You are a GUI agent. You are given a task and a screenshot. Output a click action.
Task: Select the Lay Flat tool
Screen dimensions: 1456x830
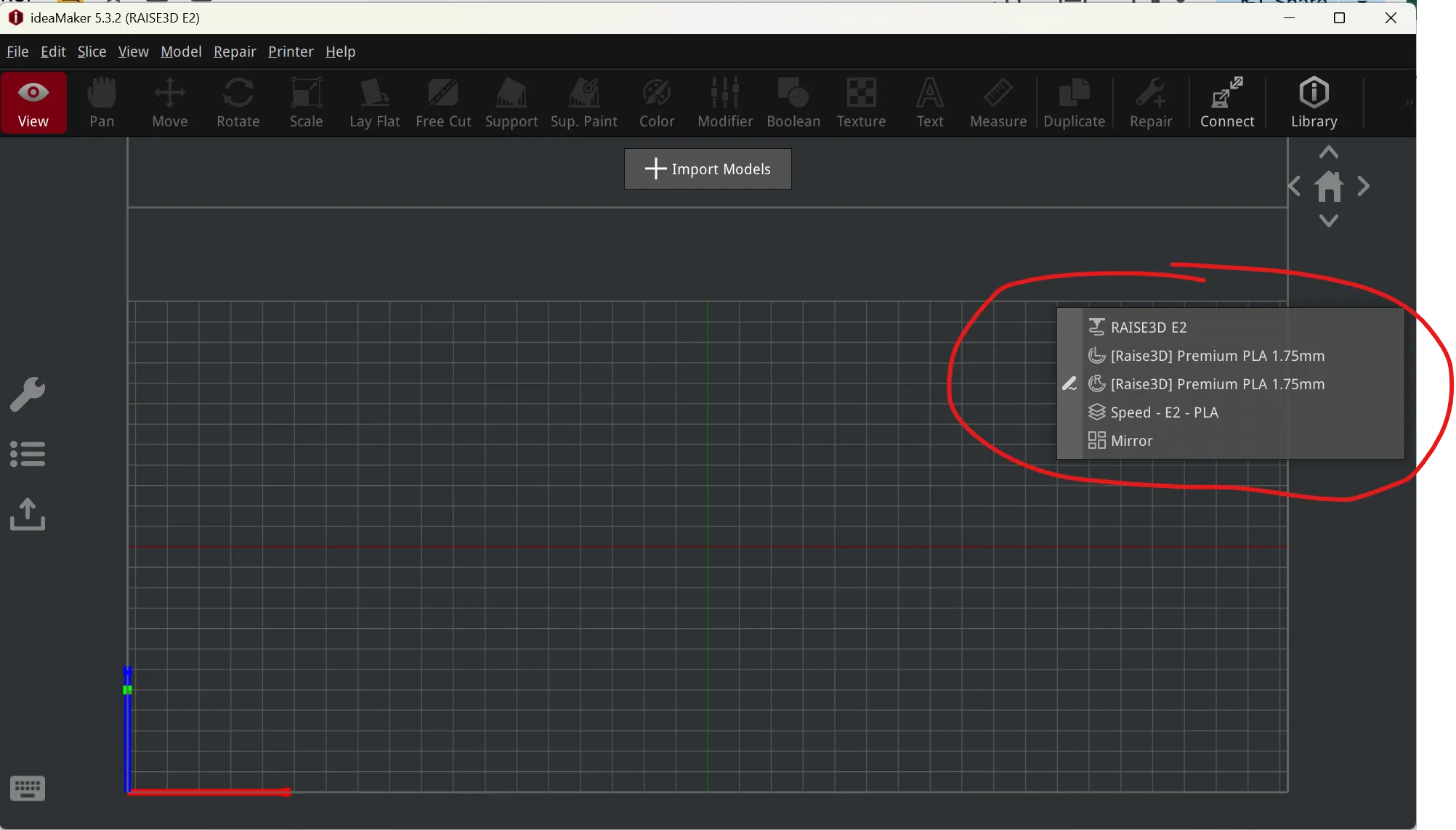pos(375,102)
